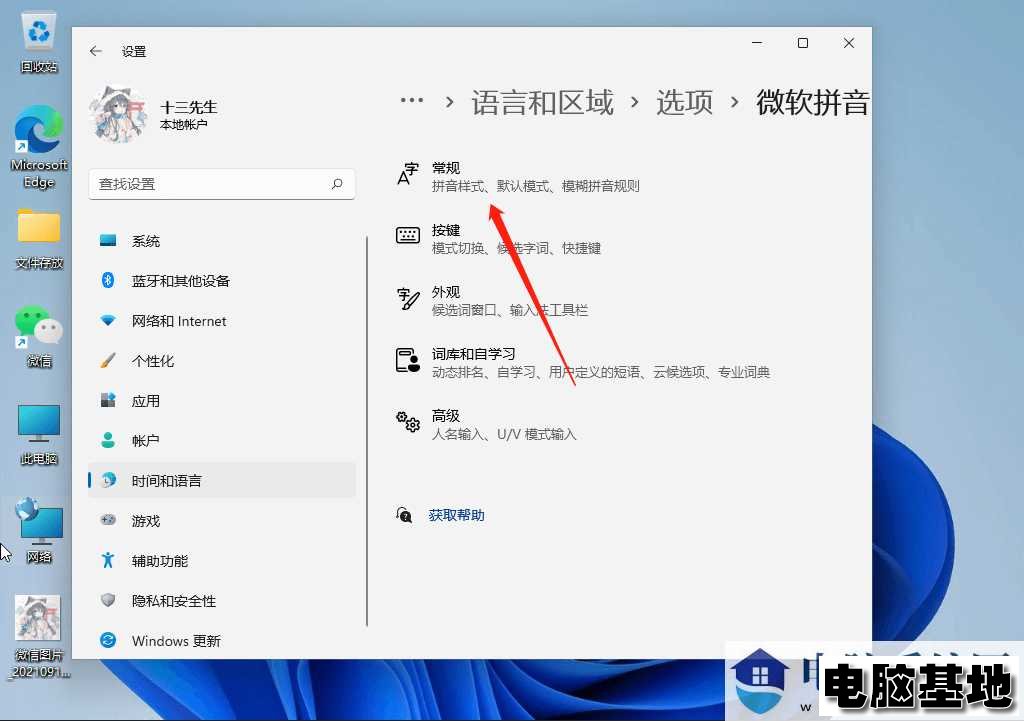The image size is (1024, 721).
Task: Click the Windows 更新 refresh icon
Action: tap(108, 640)
